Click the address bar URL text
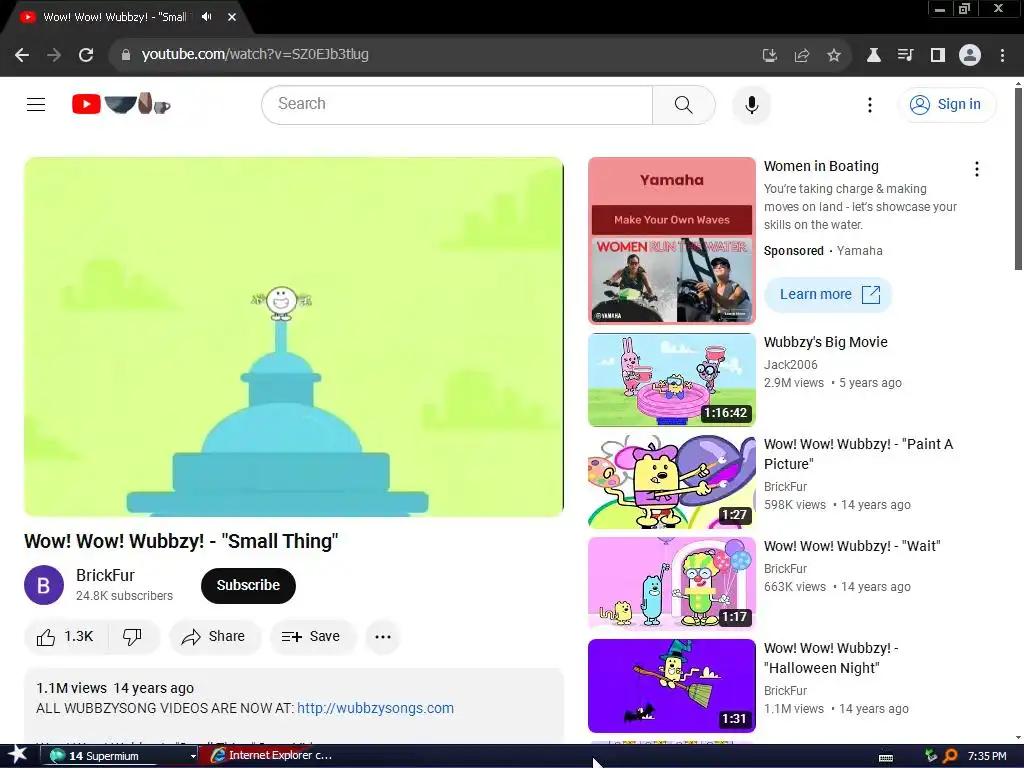This screenshot has height=768, width=1024. point(255,55)
